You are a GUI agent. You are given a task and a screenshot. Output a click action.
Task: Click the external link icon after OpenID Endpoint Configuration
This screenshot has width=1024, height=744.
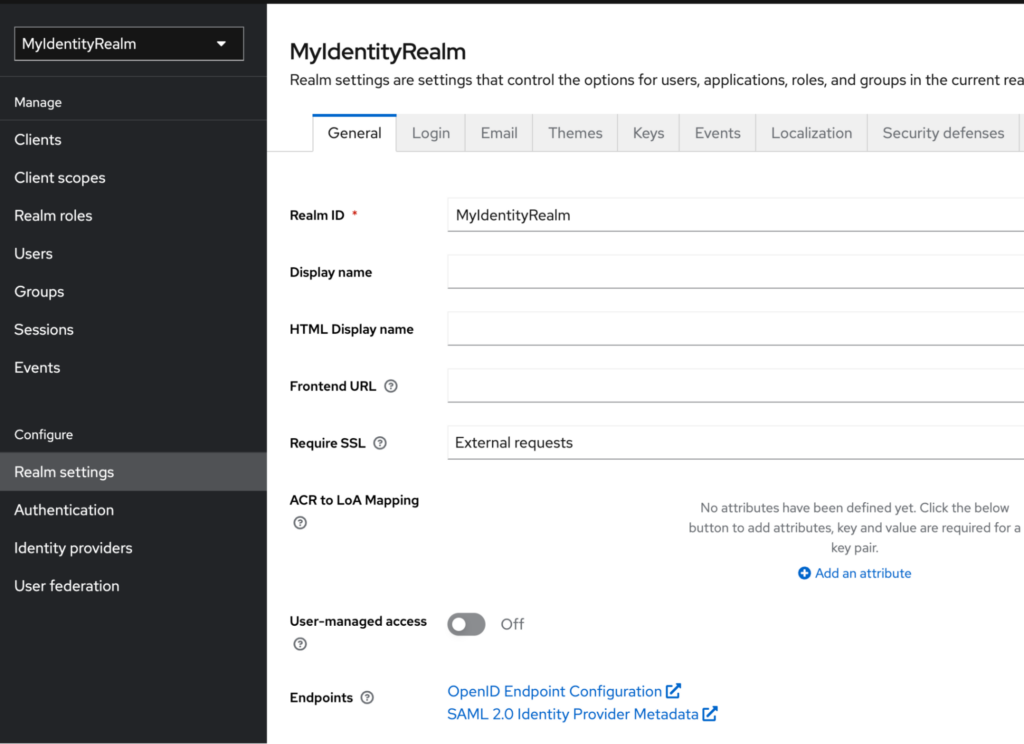(673, 691)
